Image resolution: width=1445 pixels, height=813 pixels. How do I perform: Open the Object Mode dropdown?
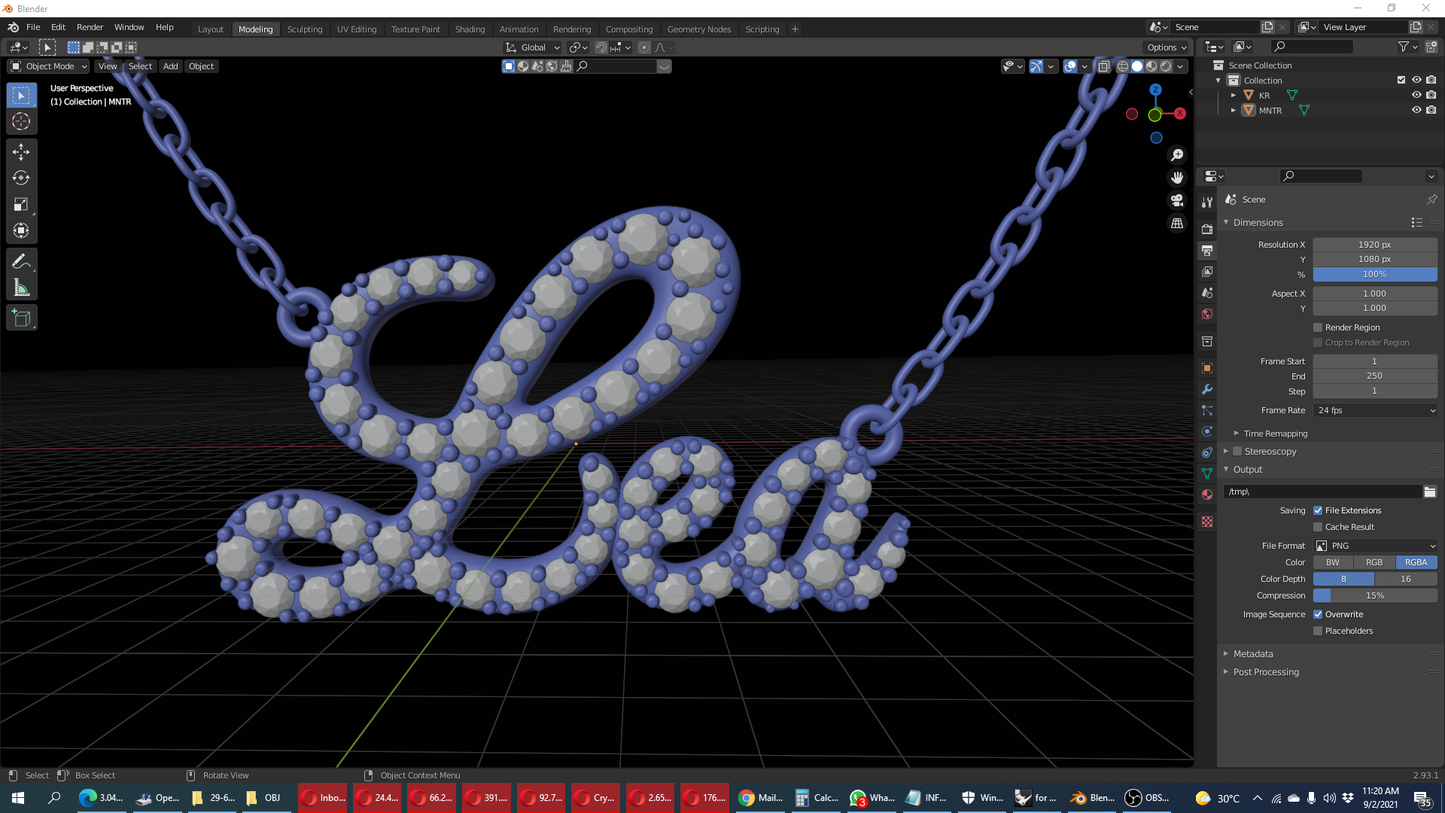pyautogui.click(x=49, y=66)
